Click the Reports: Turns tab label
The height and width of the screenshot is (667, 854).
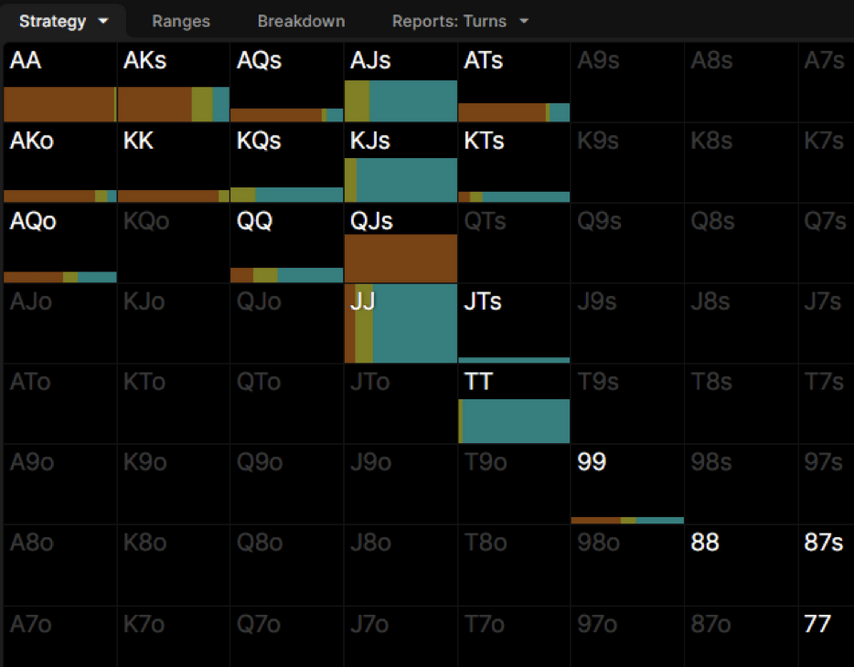coord(449,21)
